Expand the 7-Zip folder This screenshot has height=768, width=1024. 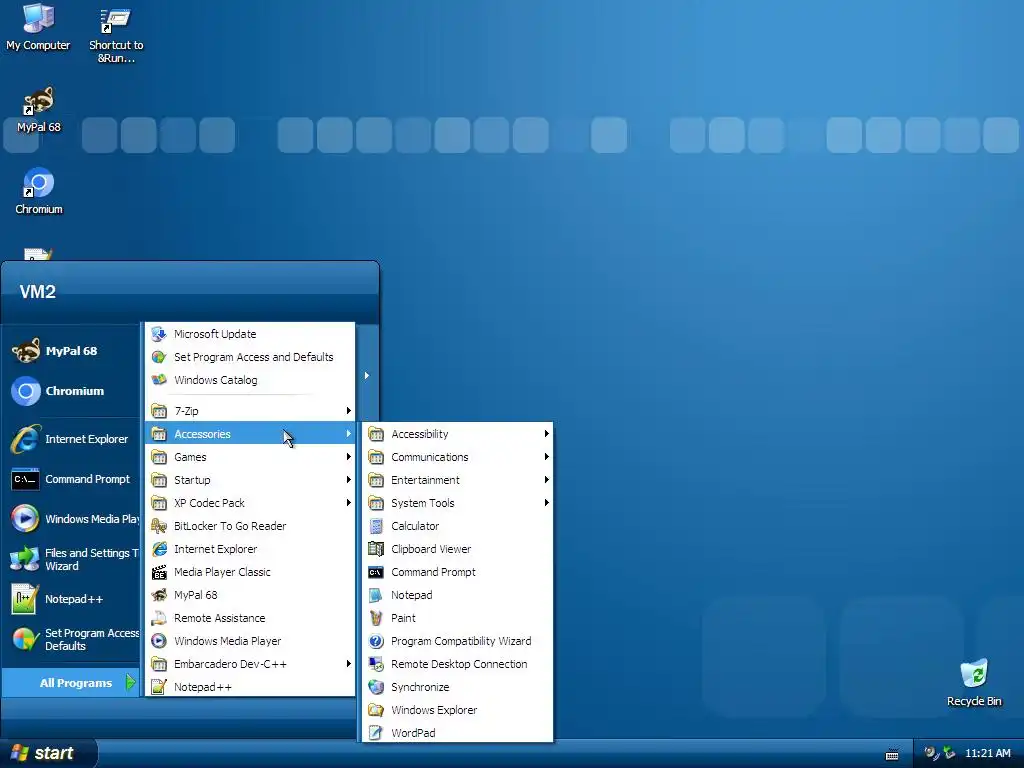pyautogui.click(x=250, y=411)
